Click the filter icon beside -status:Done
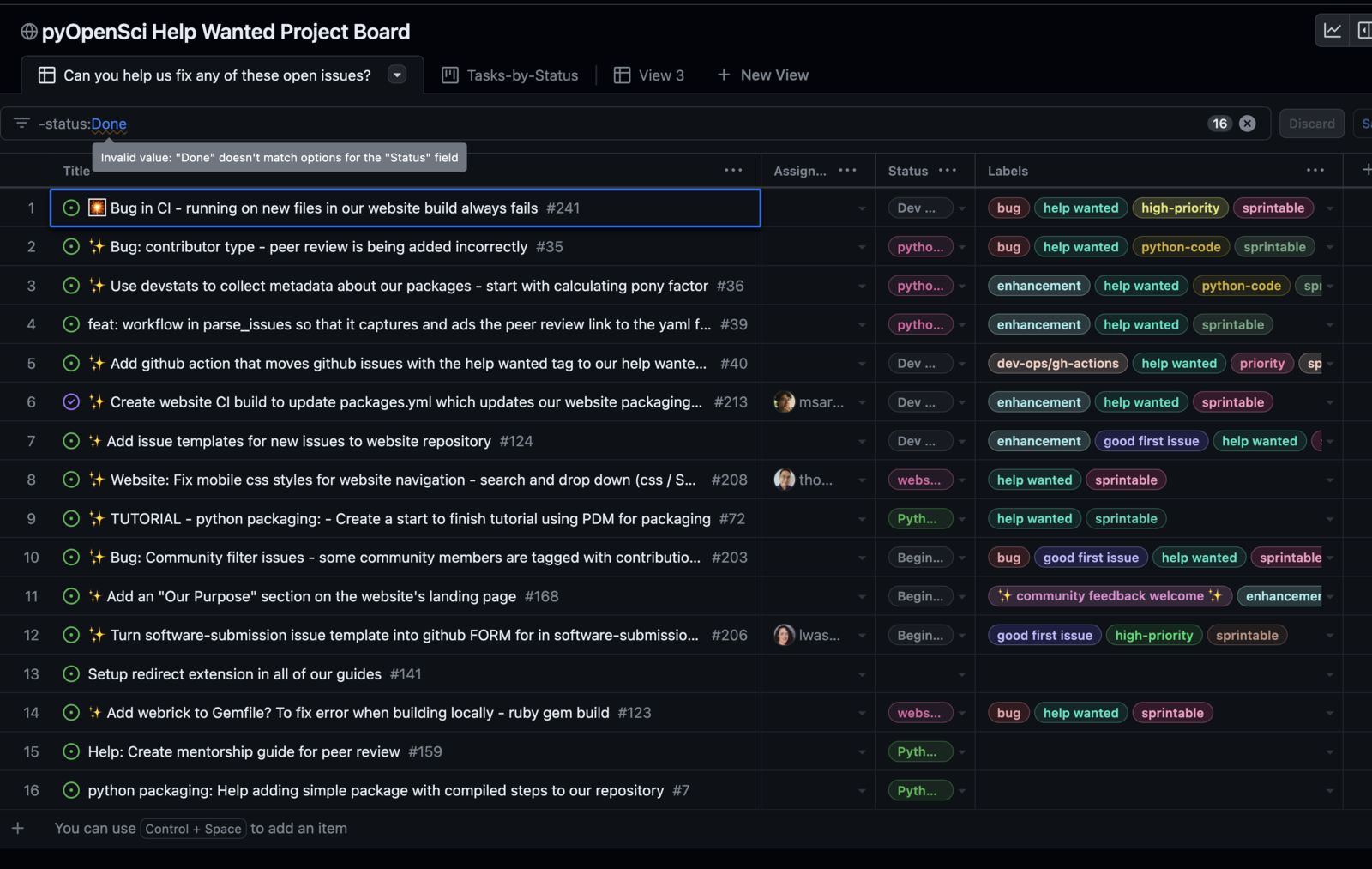The height and width of the screenshot is (869, 1372). pos(21,124)
